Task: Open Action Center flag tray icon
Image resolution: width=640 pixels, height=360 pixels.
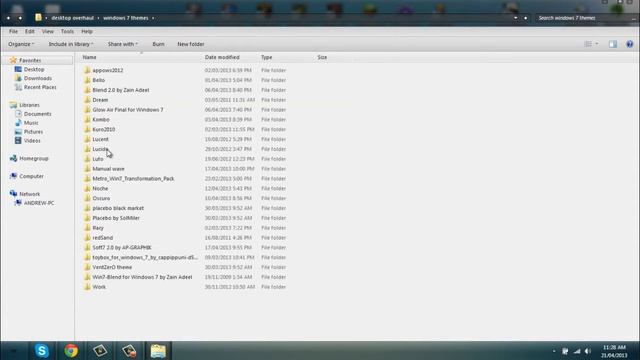Action: coord(565,351)
